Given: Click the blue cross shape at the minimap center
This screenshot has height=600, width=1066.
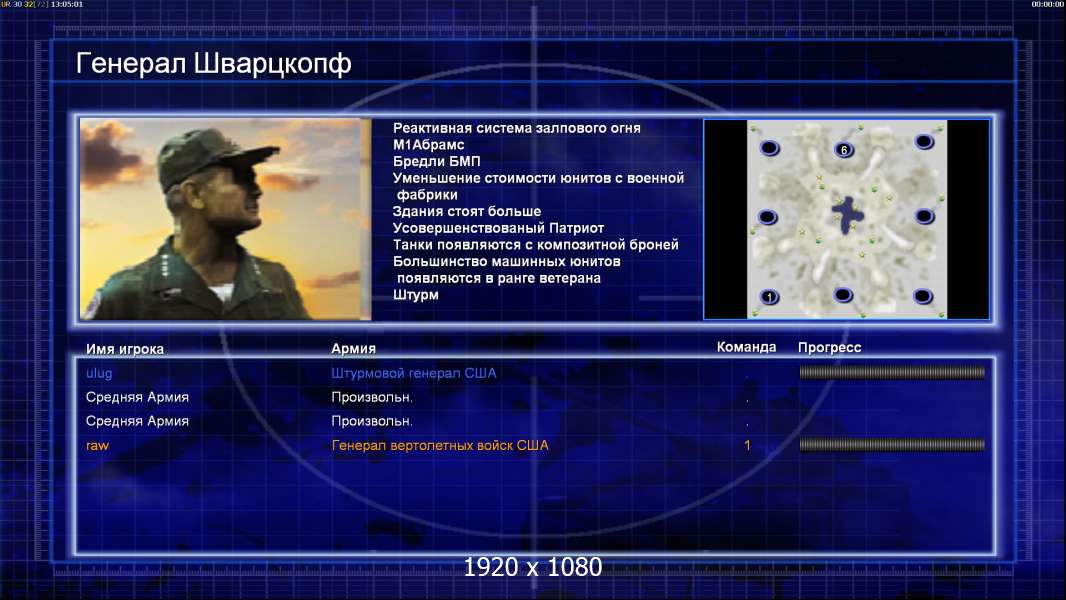Looking at the screenshot, I should coord(848,215).
